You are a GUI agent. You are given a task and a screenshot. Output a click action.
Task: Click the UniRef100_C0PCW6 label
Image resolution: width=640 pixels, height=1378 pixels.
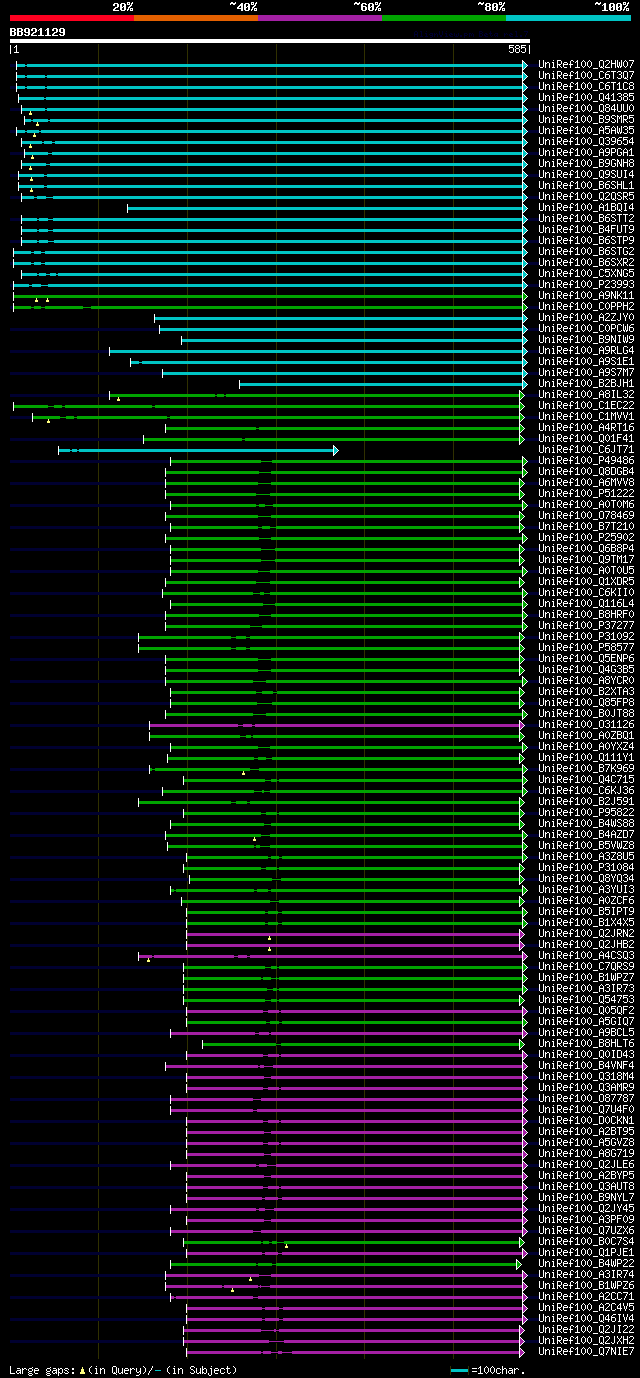click(586, 328)
